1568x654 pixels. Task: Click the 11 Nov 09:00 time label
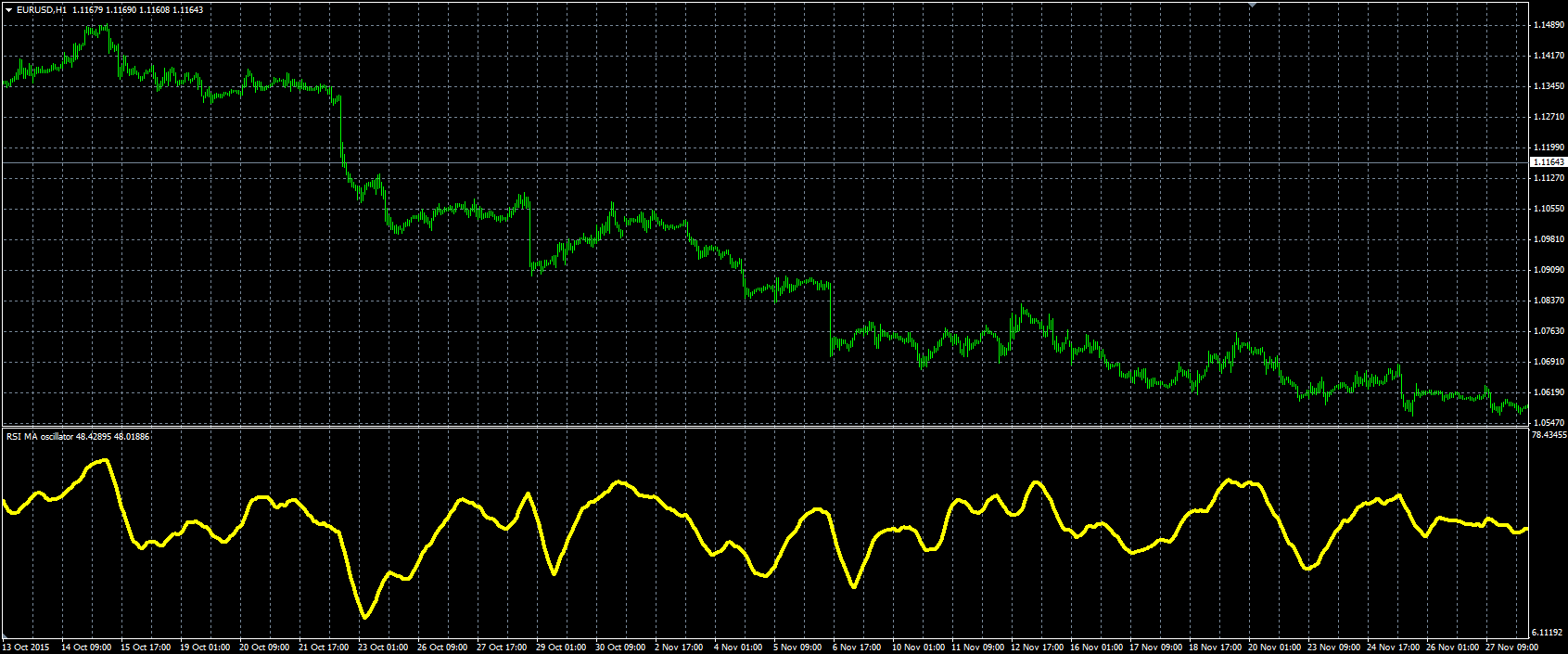[976, 648]
